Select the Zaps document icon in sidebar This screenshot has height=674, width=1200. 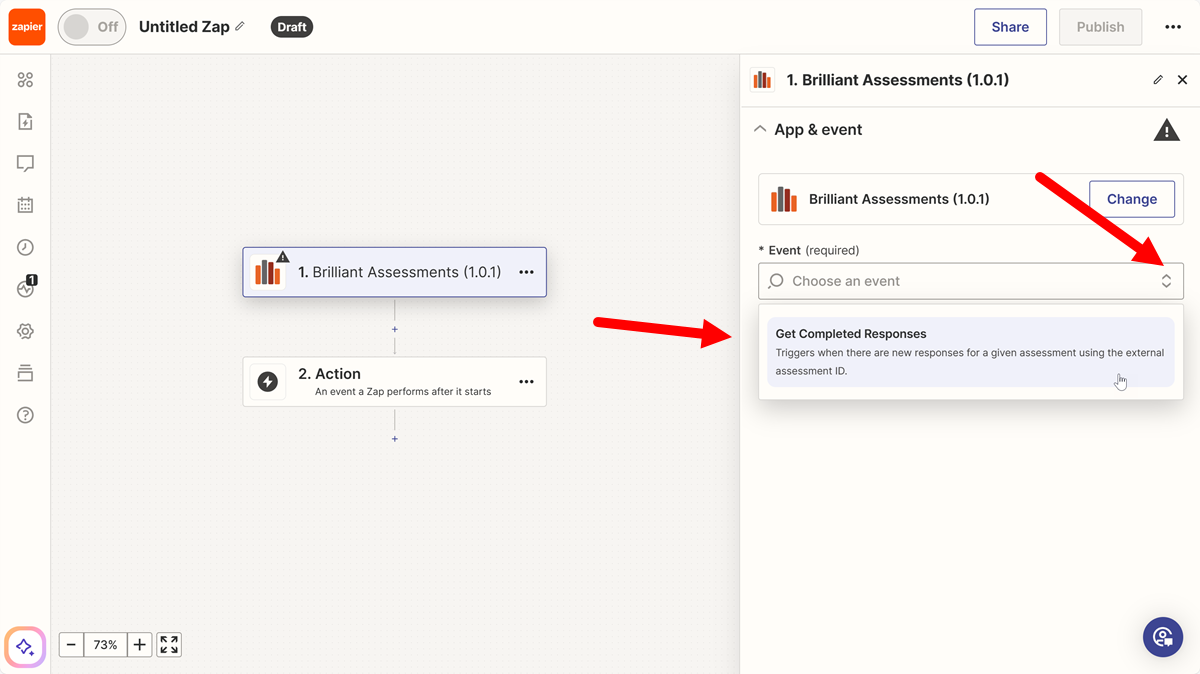tap(27, 121)
